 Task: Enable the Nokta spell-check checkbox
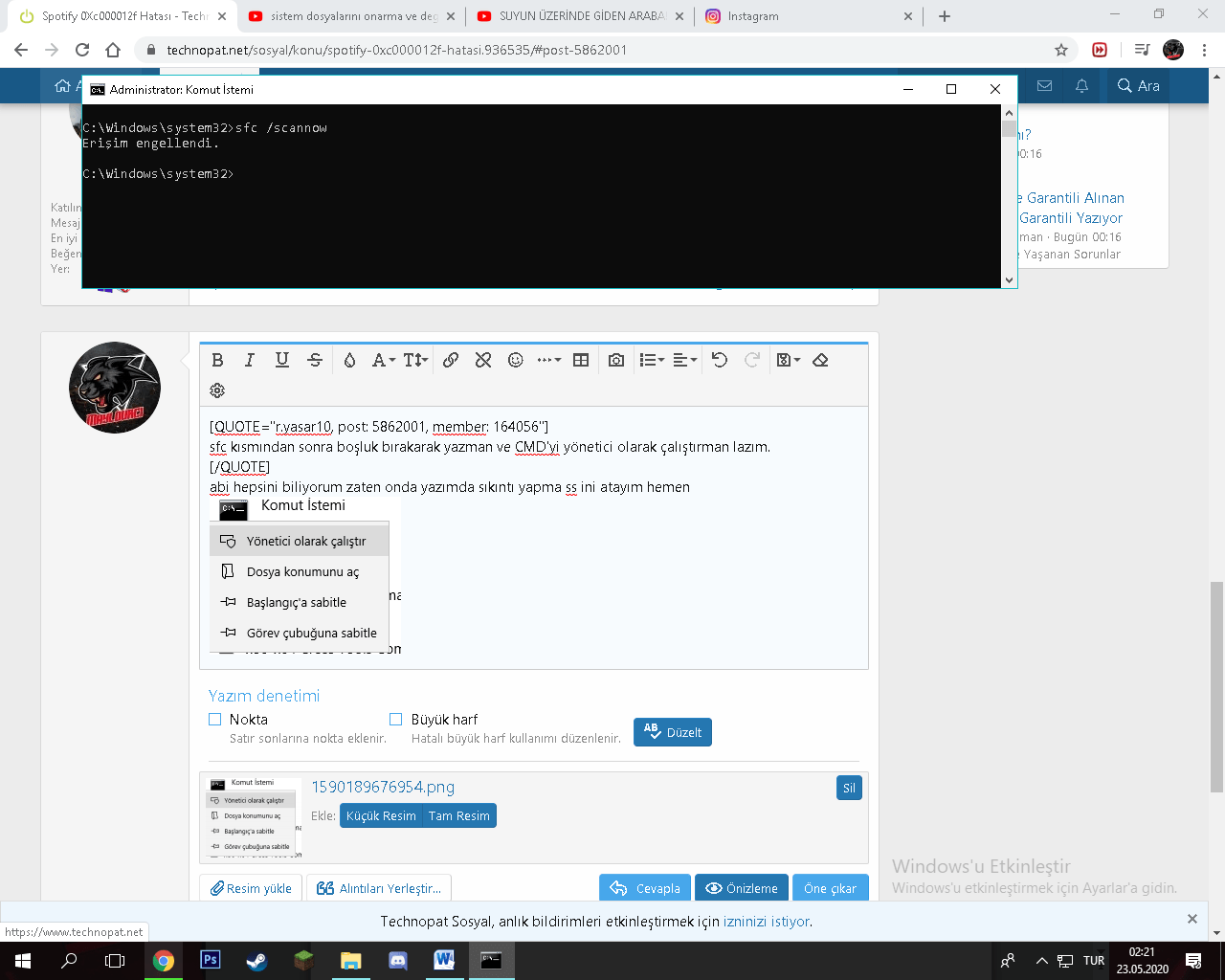(215, 720)
